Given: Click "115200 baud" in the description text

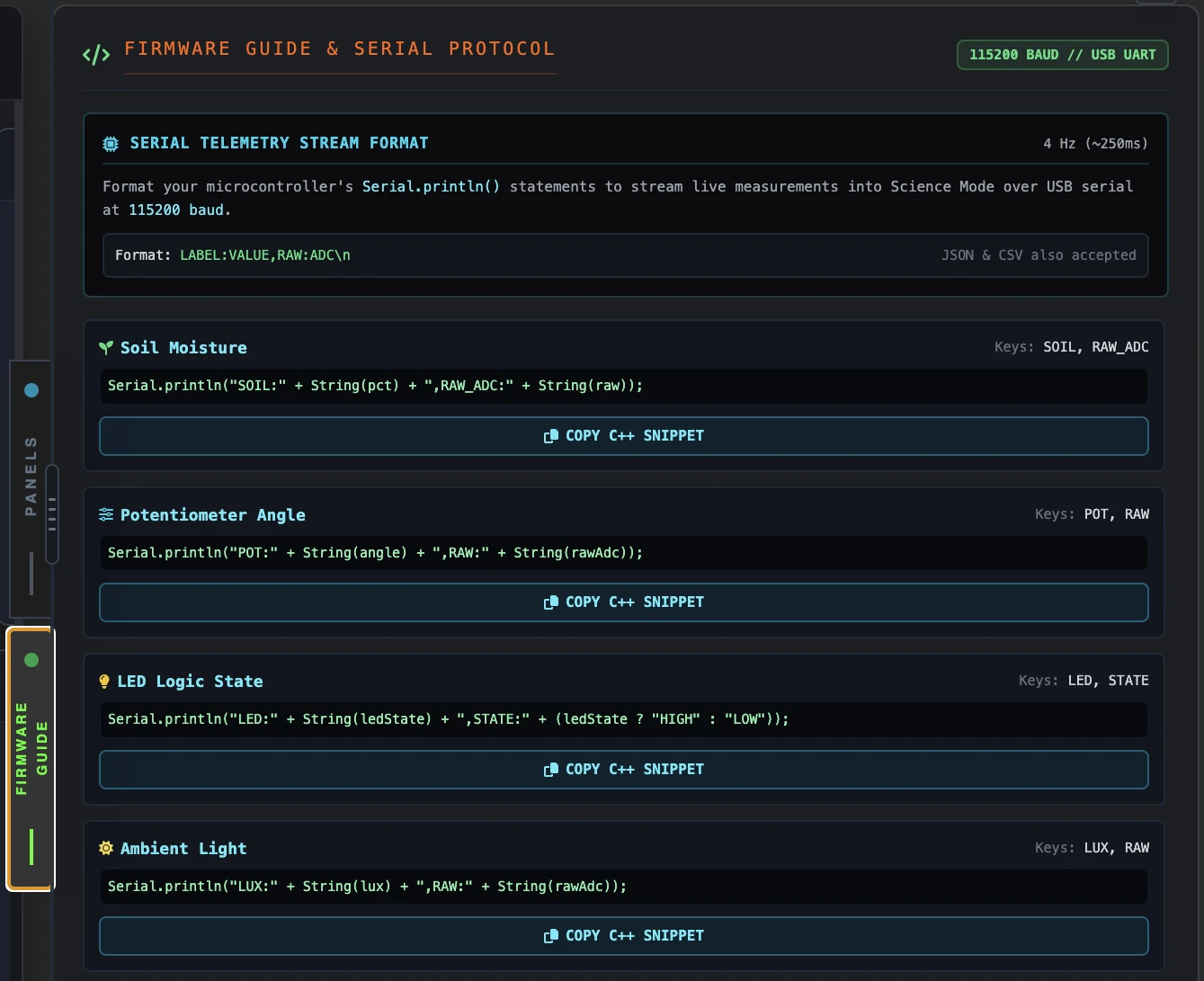Looking at the screenshot, I should [176, 210].
